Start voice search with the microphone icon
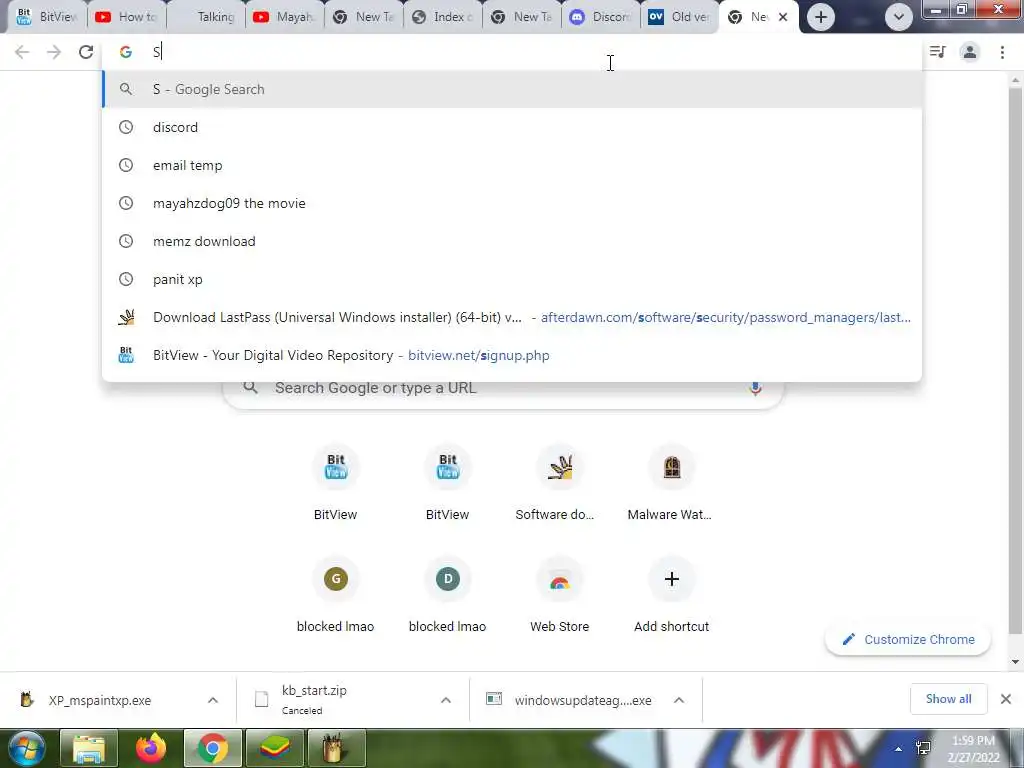Image resolution: width=1024 pixels, height=768 pixels. click(755, 388)
